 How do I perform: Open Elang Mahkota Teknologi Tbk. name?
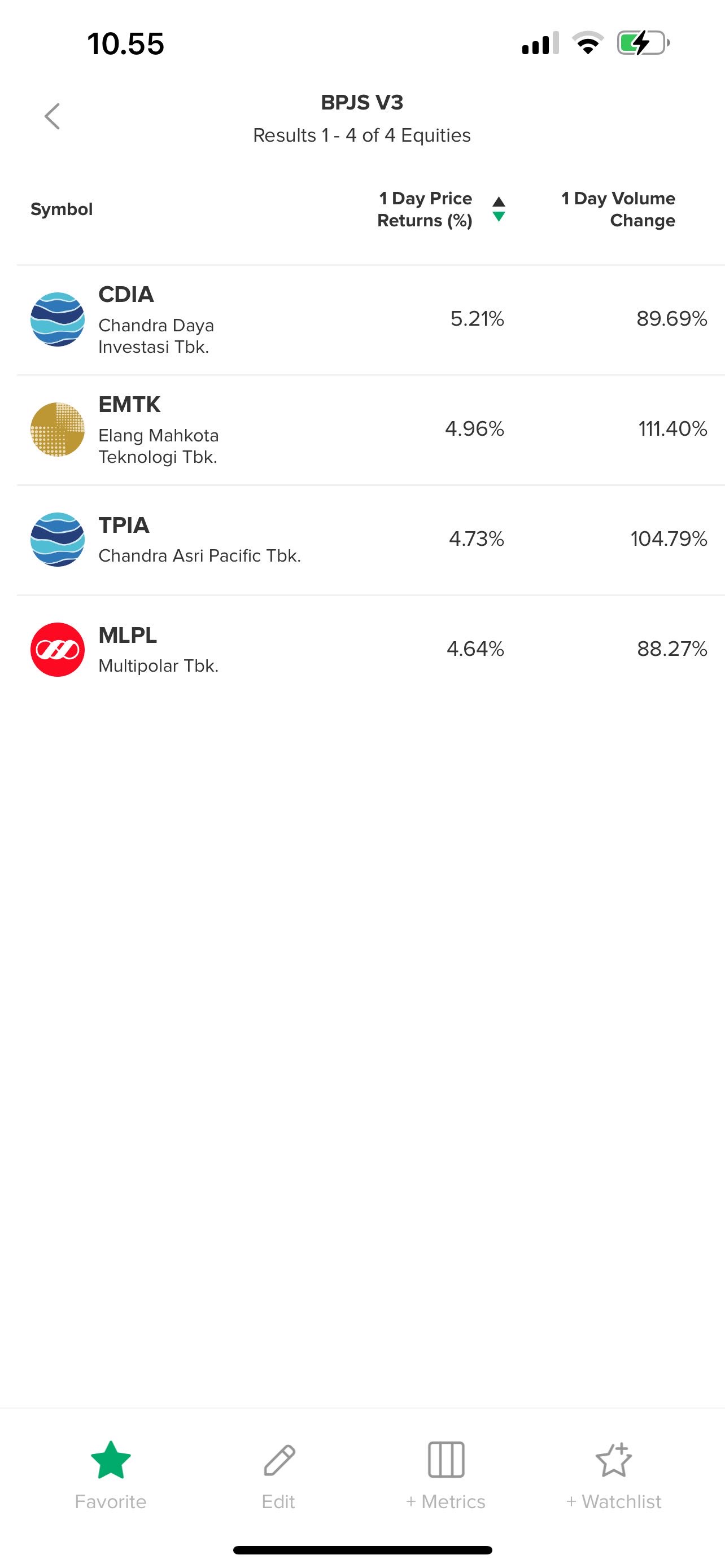158,446
